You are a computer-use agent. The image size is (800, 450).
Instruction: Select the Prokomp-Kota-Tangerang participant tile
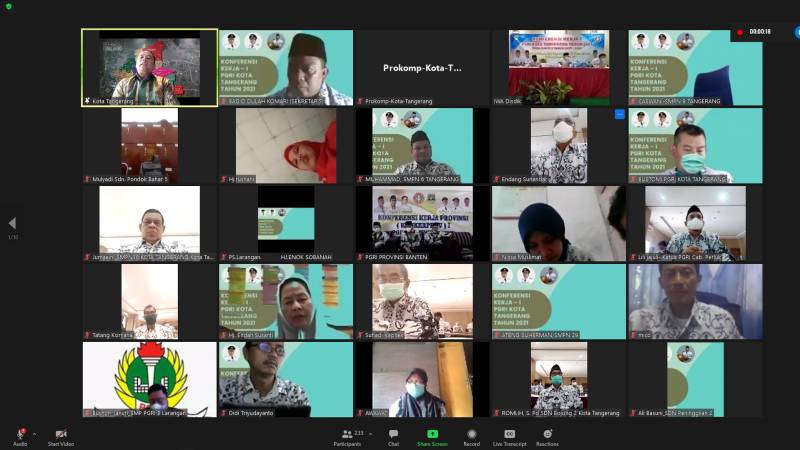422,67
